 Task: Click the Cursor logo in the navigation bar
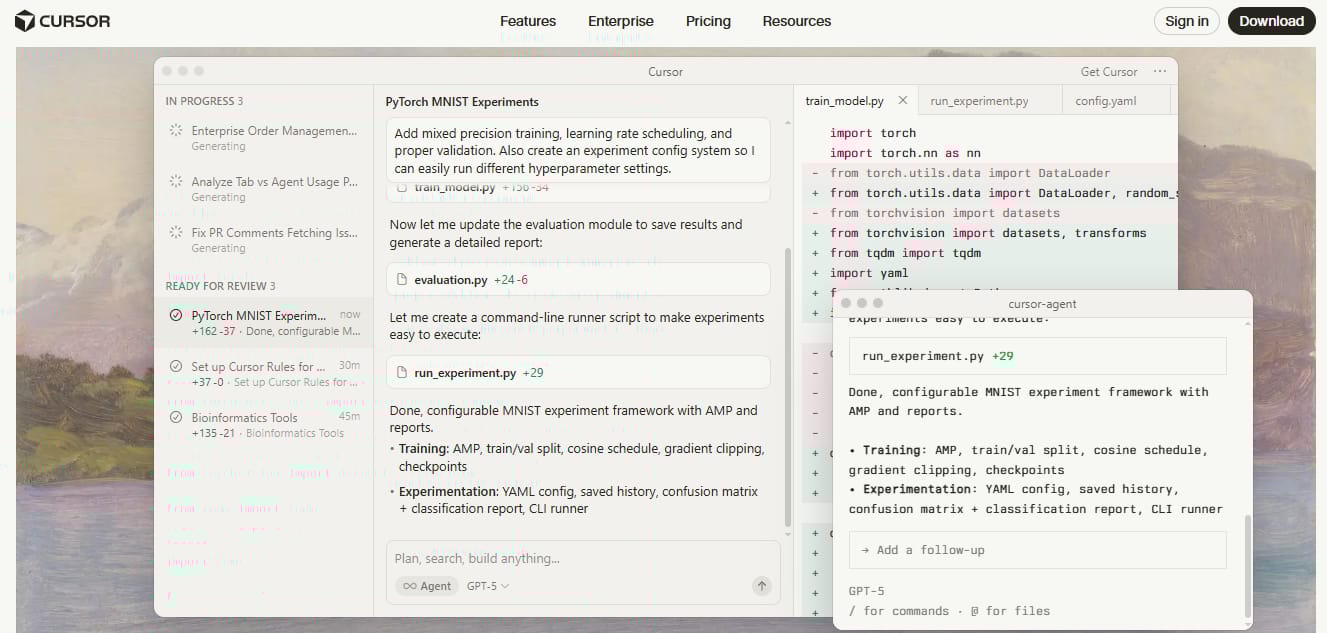(x=62, y=20)
